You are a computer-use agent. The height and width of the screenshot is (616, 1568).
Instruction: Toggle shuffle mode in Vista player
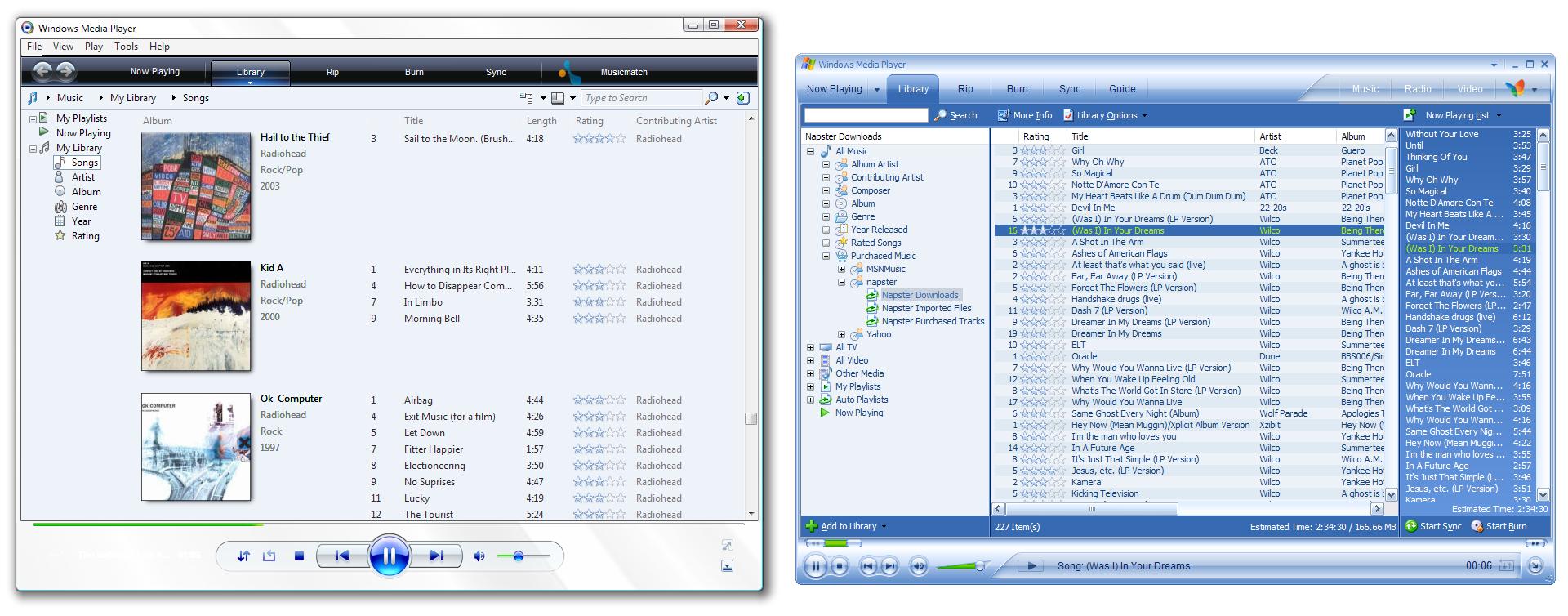click(243, 556)
